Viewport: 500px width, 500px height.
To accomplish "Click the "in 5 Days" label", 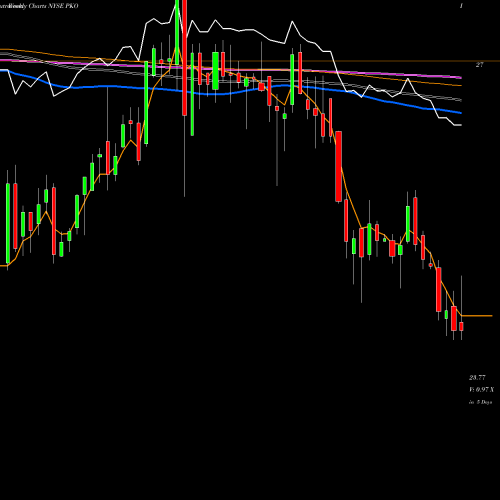I will tap(480, 402).
